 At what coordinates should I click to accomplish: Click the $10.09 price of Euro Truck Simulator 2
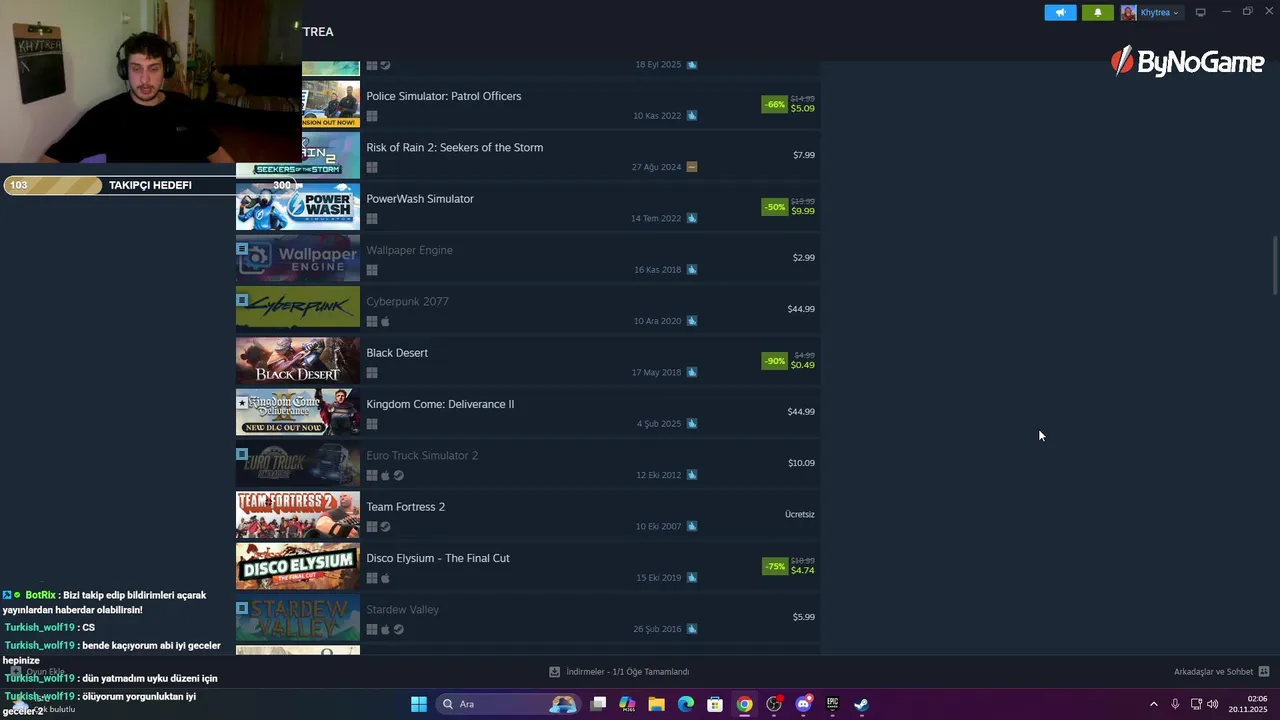801,463
